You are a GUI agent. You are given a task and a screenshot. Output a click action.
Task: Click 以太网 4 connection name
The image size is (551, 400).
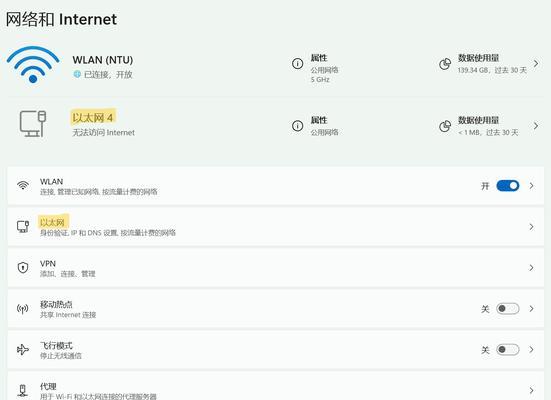(93, 117)
